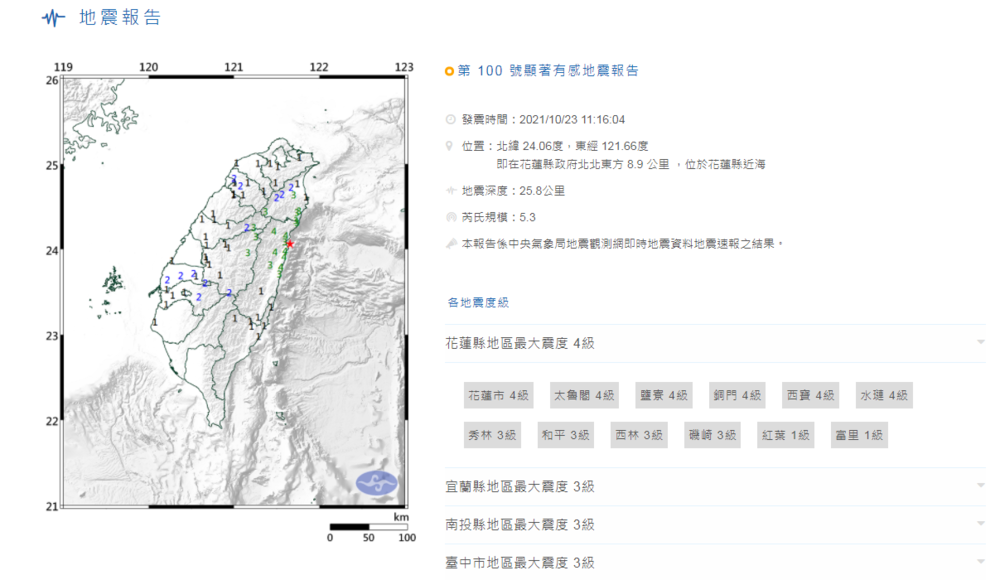Click the red epicenter star on the map
The height and width of the screenshot is (580, 1000).
coord(290,243)
